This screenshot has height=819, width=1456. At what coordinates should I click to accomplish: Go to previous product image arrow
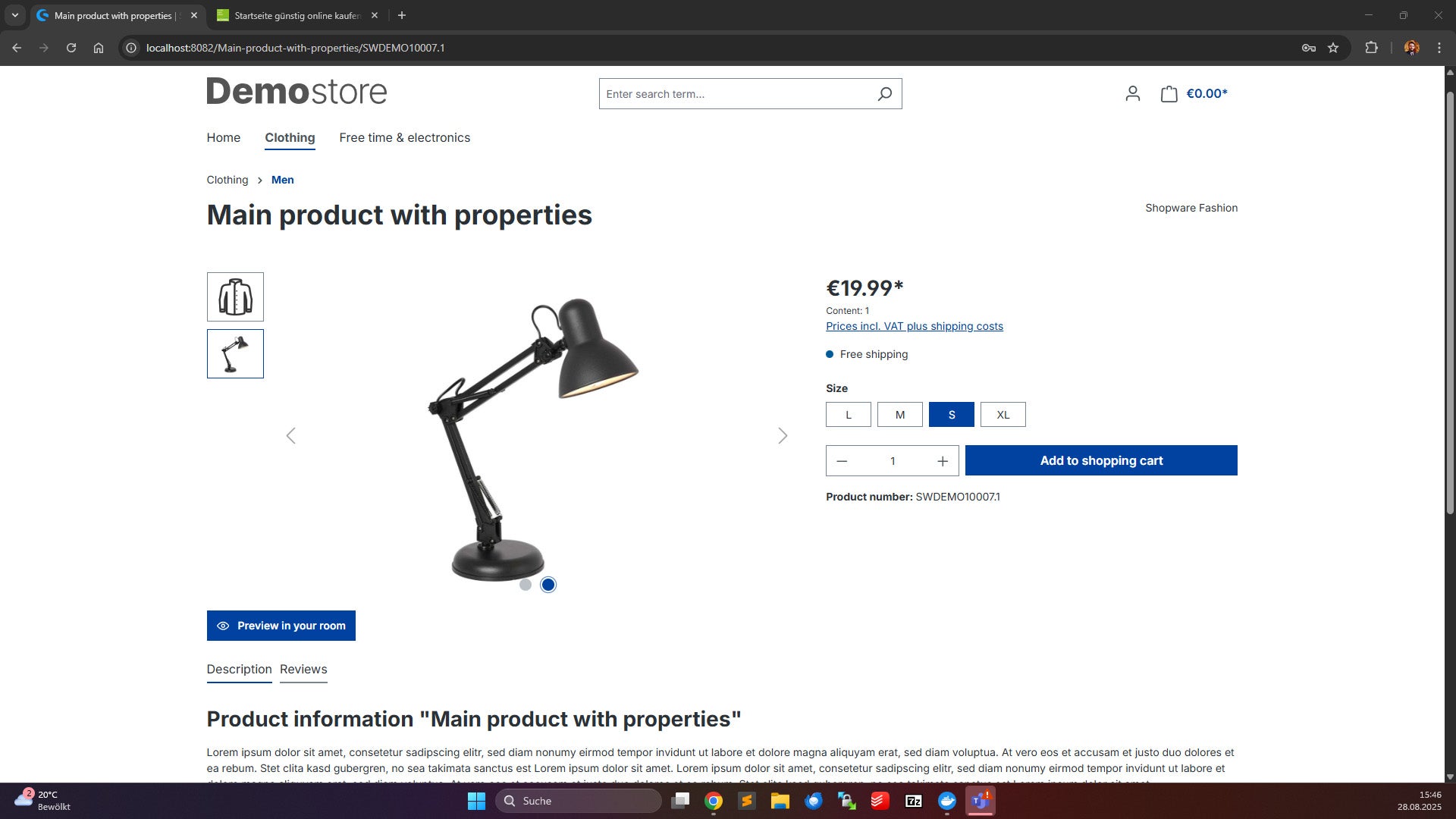(290, 435)
